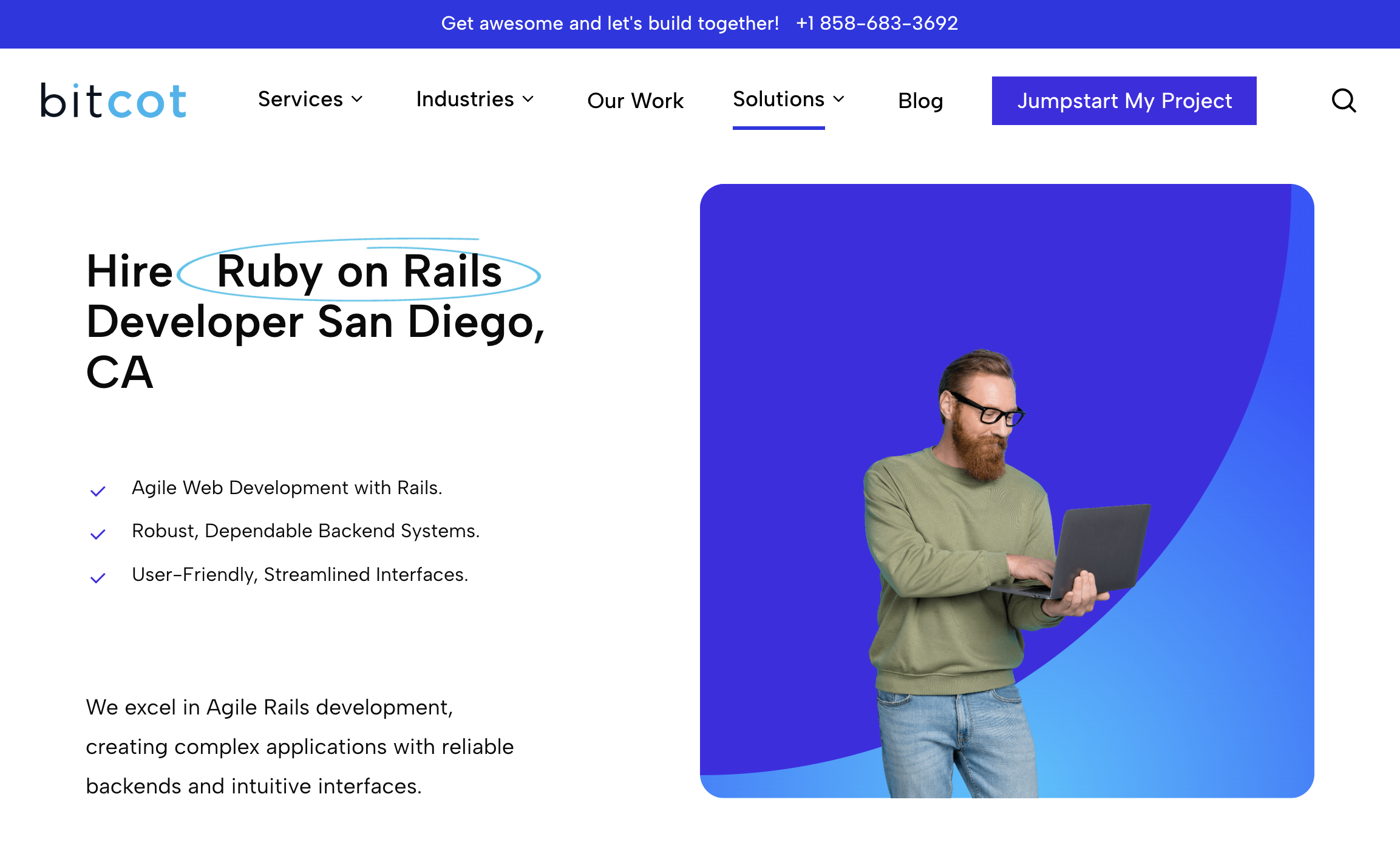1400x845 pixels.
Task: Open the search magnifier icon
Action: [1344, 101]
